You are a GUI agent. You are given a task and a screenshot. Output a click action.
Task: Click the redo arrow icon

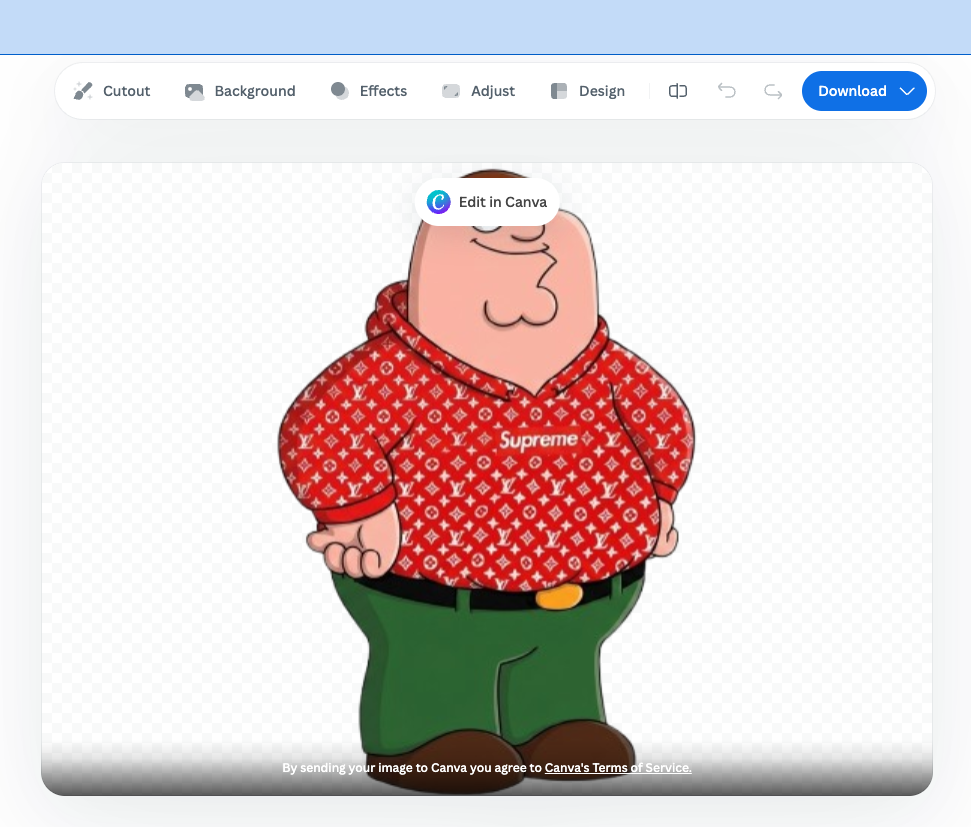[x=773, y=91]
